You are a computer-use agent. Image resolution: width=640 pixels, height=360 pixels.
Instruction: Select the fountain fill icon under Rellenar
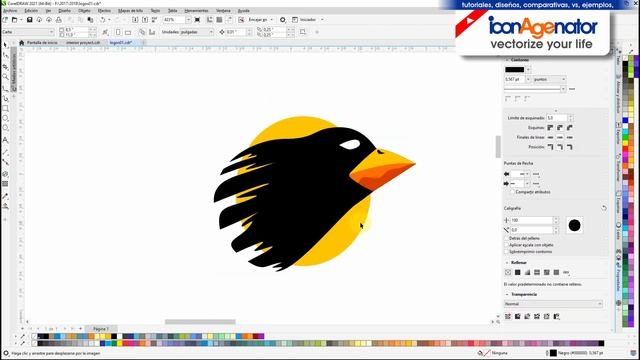tap(527, 272)
